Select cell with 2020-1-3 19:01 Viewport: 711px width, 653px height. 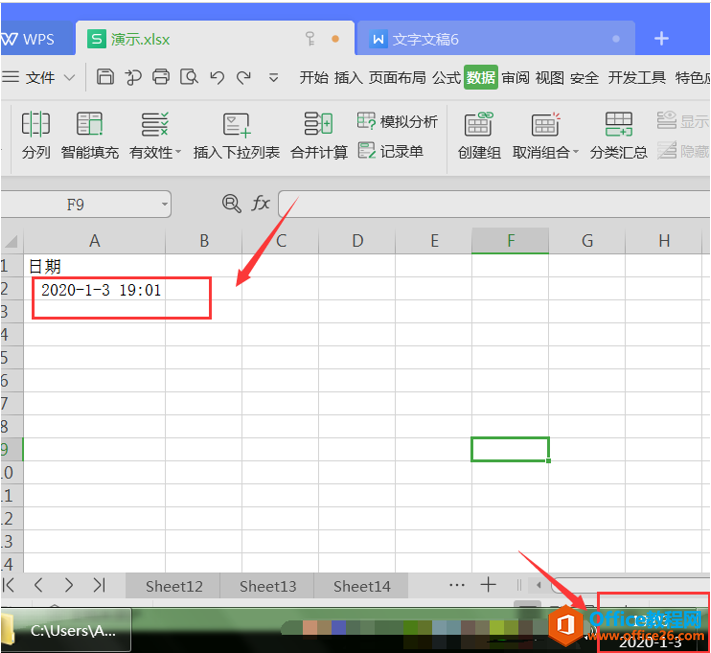click(94, 289)
